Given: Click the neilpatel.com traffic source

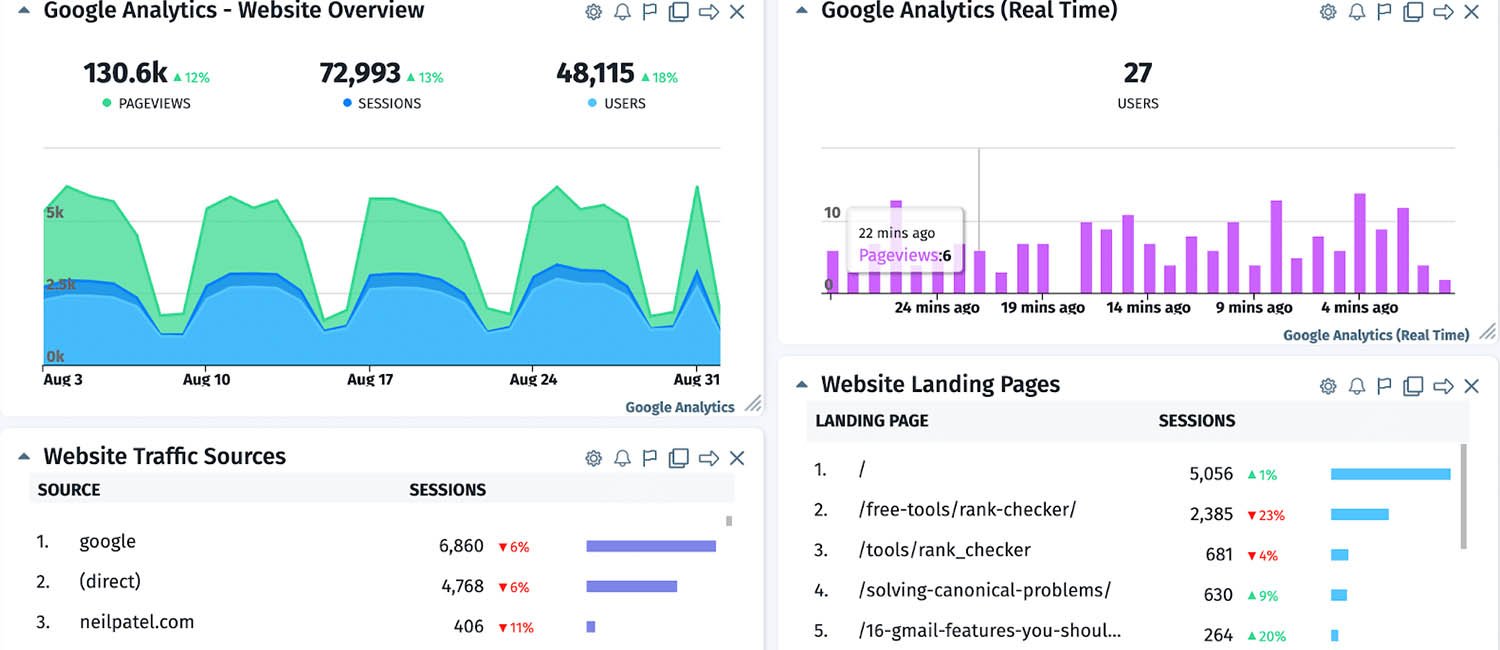Looking at the screenshot, I should point(136,622).
